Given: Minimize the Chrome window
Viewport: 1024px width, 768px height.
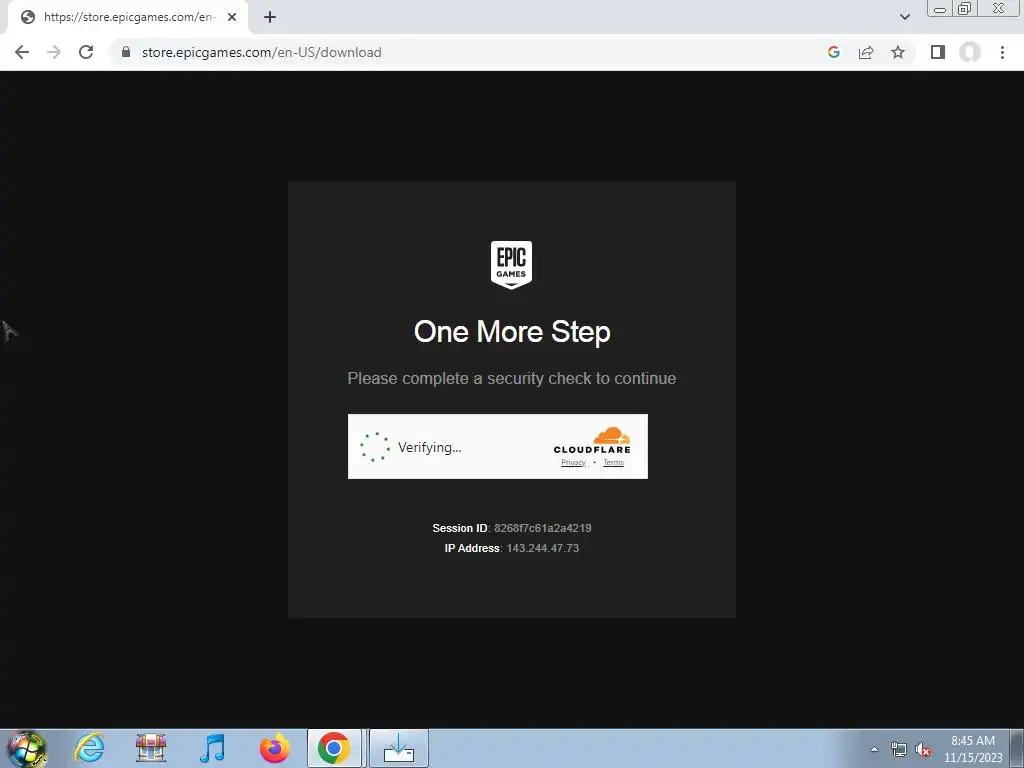Looking at the screenshot, I should pos(940,9).
